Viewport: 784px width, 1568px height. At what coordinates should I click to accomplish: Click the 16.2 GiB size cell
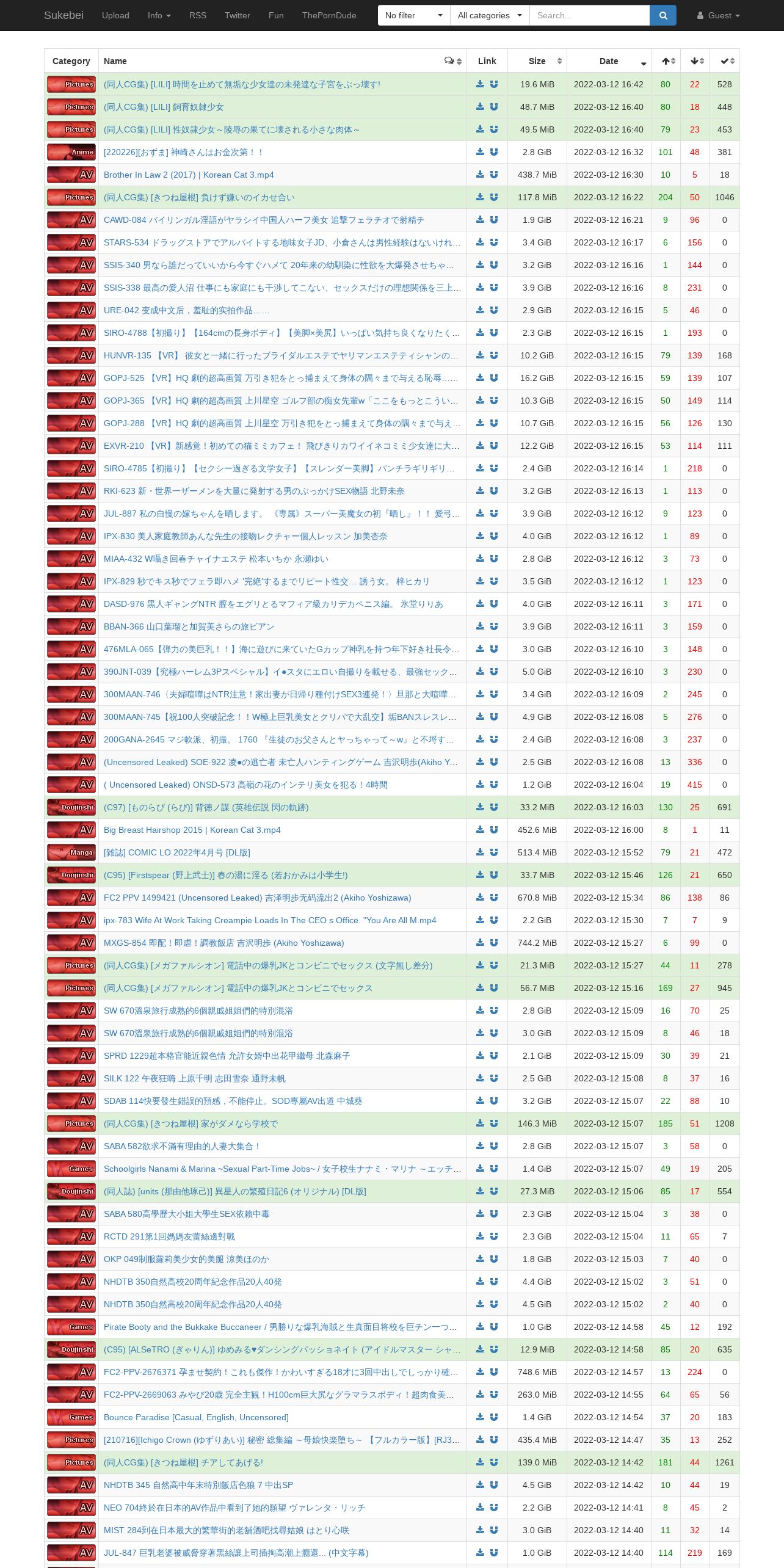click(x=537, y=378)
